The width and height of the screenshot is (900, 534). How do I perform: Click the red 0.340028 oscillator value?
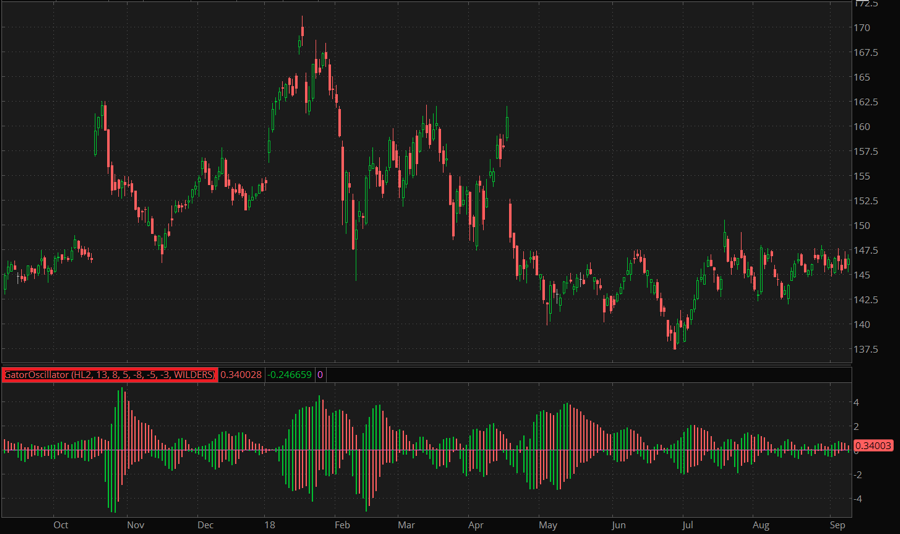(240, 375)
